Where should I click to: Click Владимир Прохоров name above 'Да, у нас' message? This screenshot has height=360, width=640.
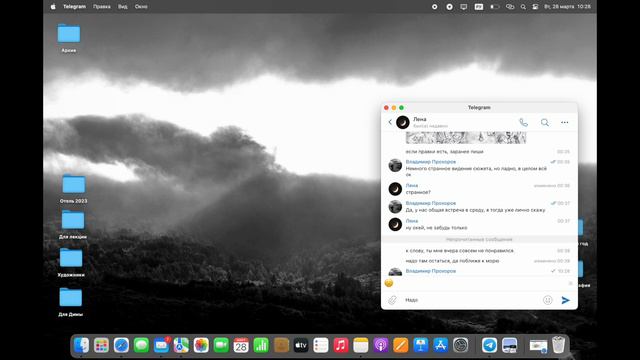(x=431, y=203)
